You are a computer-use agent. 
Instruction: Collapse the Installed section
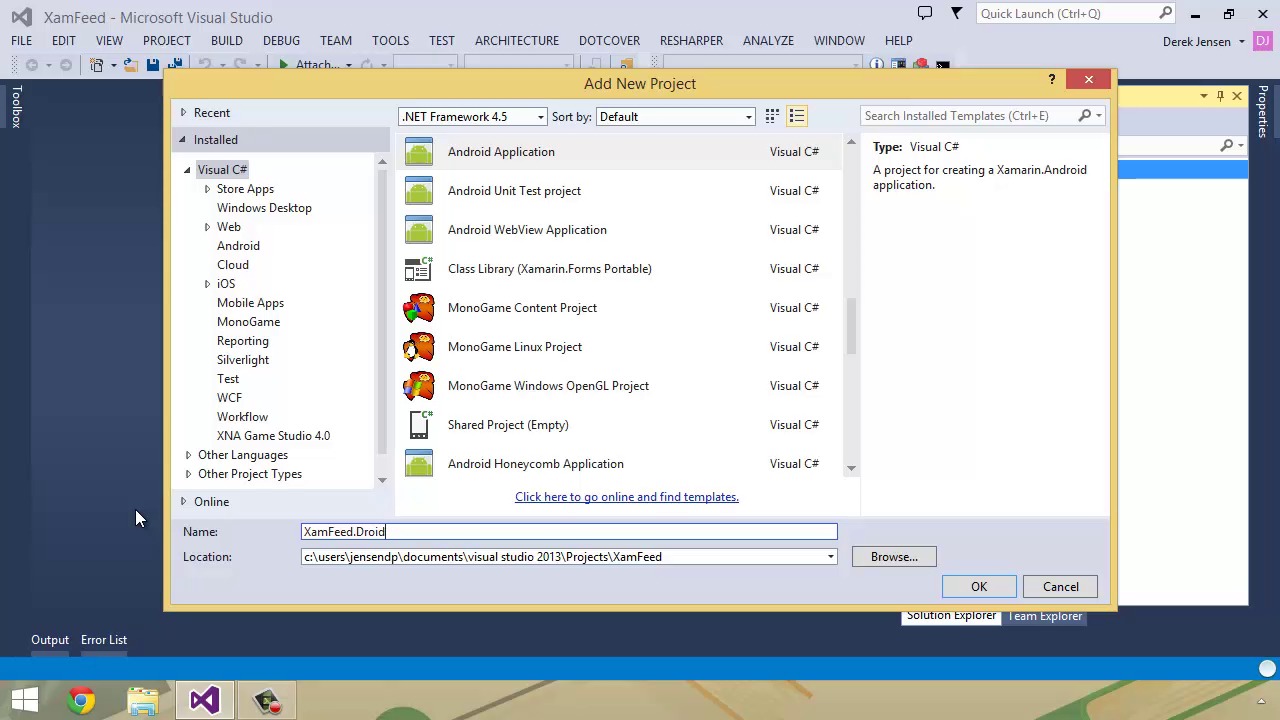[x=183, y=140]
